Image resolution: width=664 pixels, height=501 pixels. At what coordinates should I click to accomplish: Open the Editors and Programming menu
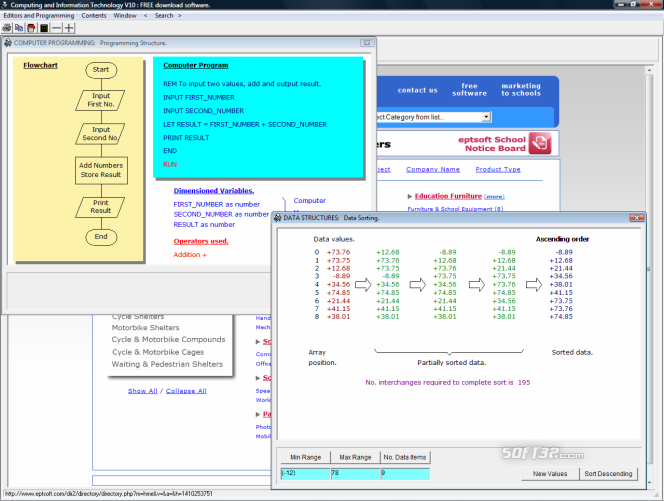[38, 16]
